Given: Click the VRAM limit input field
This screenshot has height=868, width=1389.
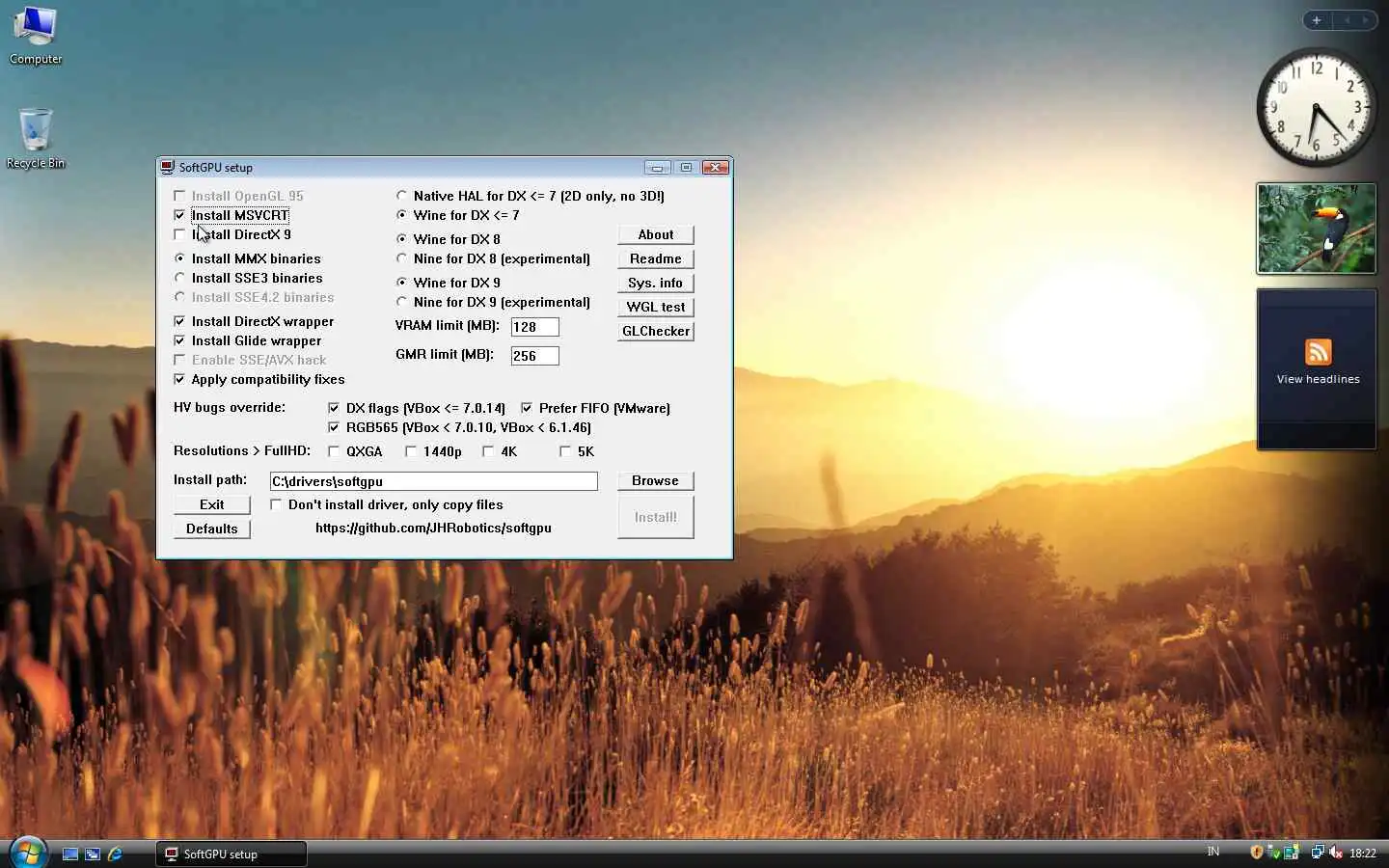Looking at the screenshot, I should click(535, 327).
